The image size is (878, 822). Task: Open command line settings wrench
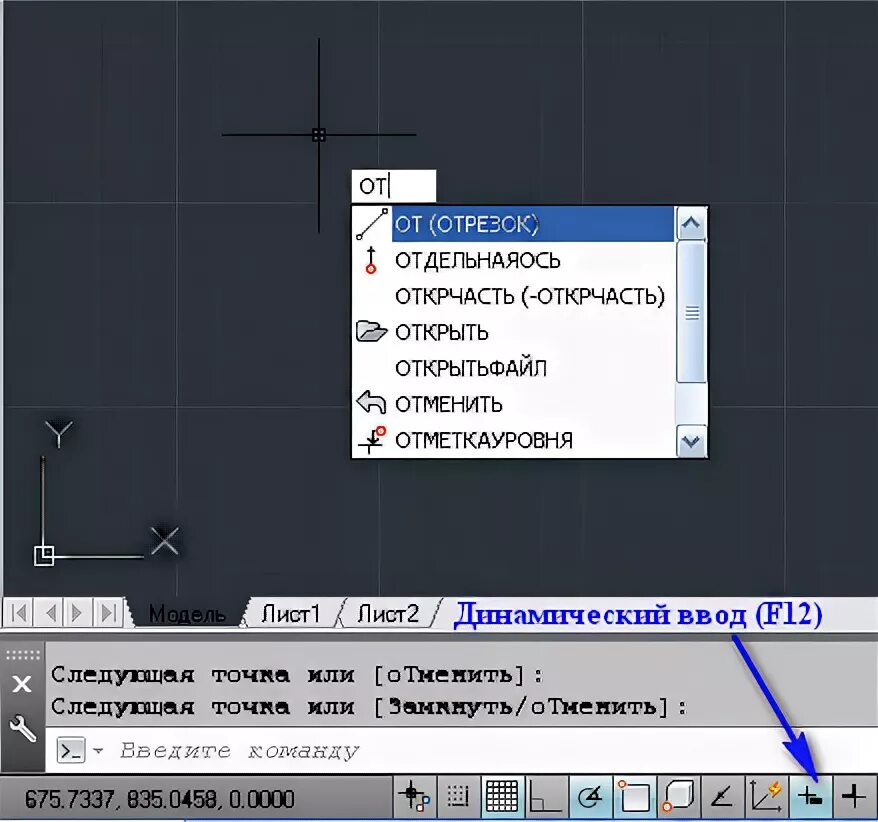22,728
